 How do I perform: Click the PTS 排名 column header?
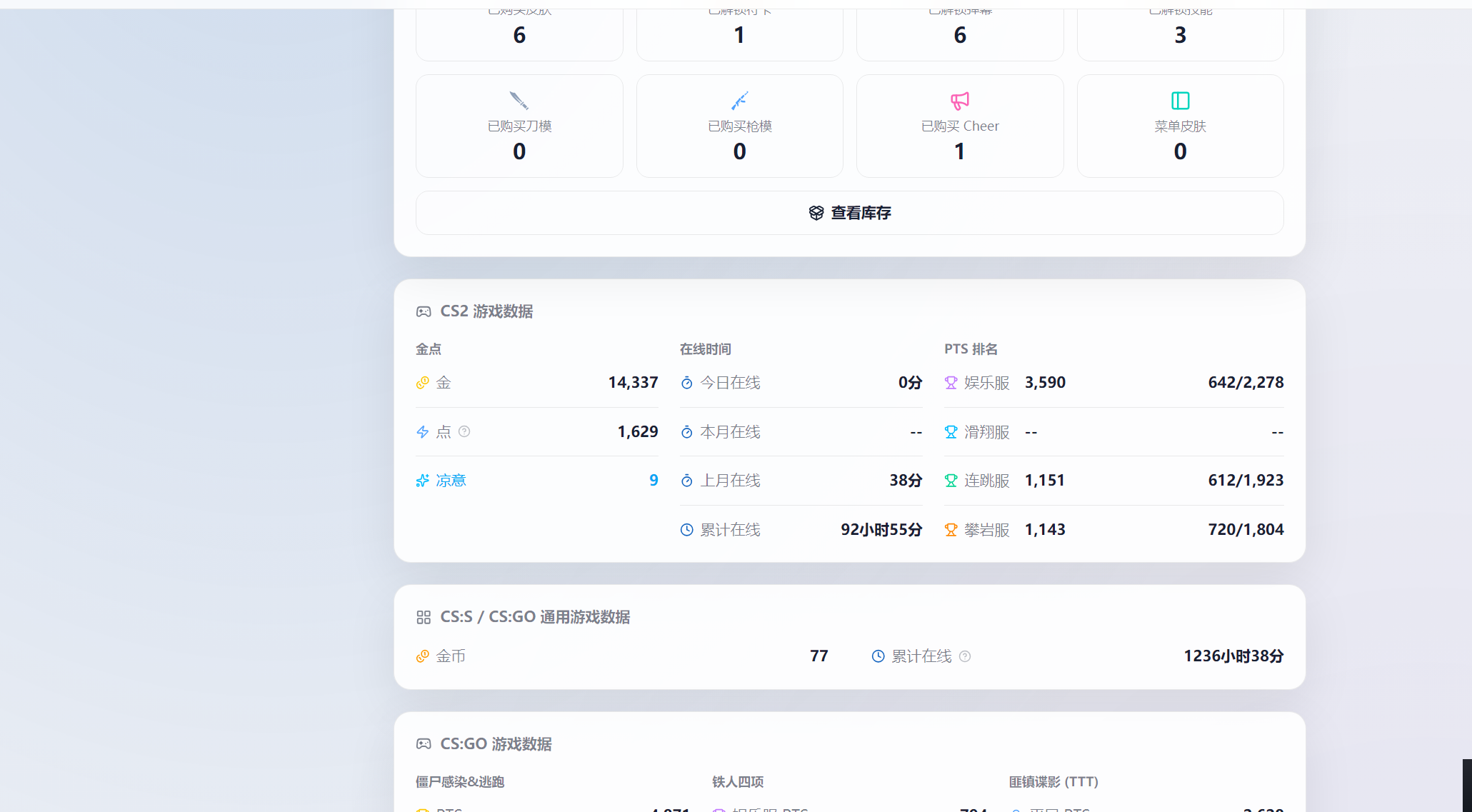click(x=971, y=349)
